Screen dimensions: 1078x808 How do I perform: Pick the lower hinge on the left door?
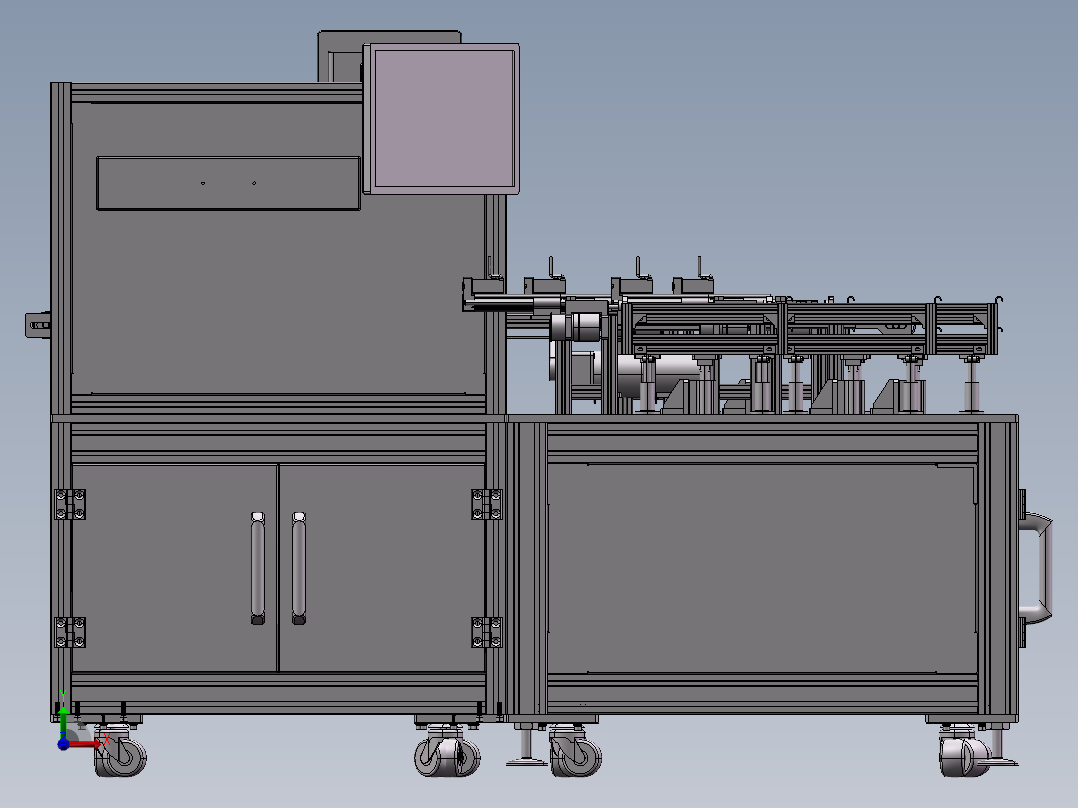click(x=70, y=632)
